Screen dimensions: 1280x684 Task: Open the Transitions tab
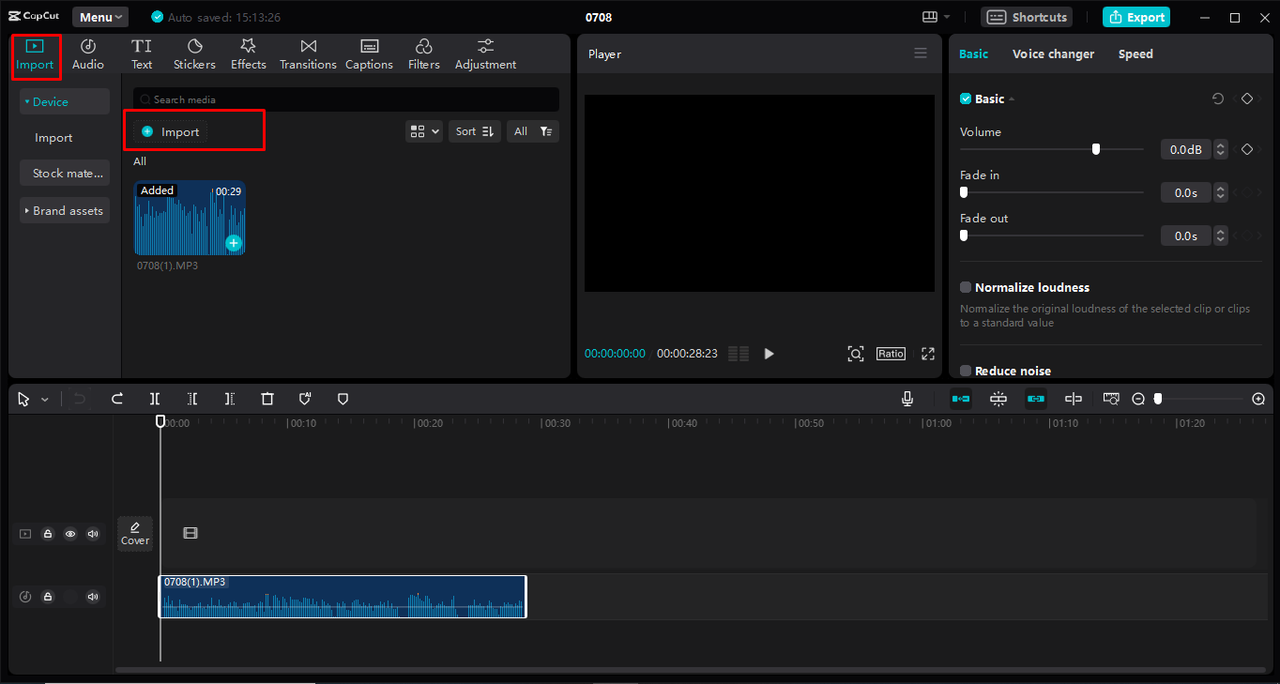pyautogui.click(x=308, y=55)
